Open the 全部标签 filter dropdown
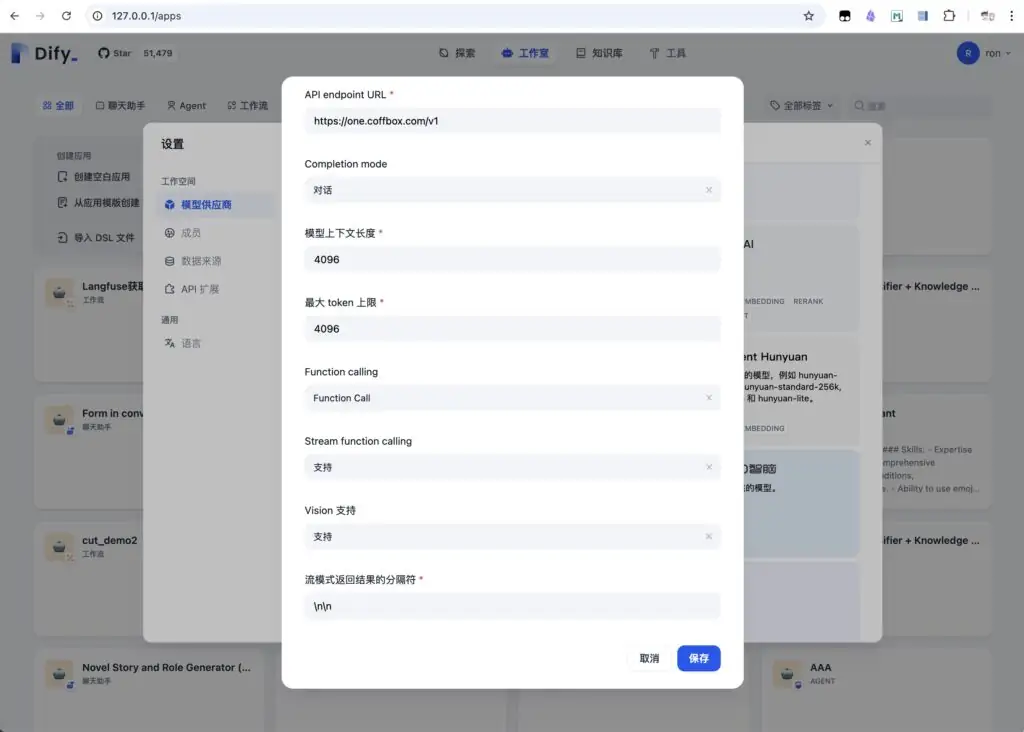Viewport: 1024px width, 732px height. (803, 105)
